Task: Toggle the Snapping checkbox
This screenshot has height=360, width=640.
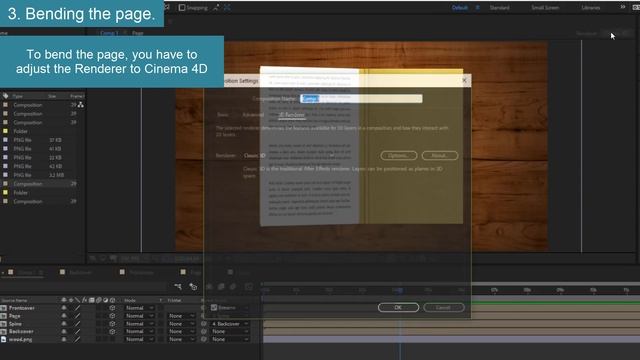Action: (x=182, y=7)
